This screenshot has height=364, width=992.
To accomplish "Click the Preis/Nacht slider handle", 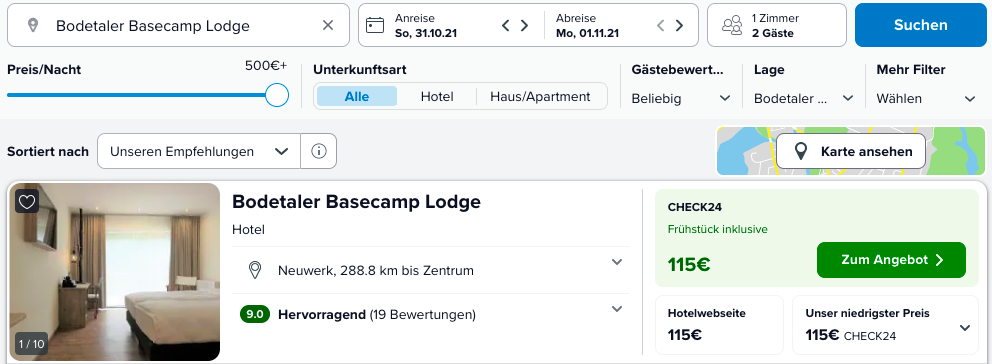I will 277,96.
